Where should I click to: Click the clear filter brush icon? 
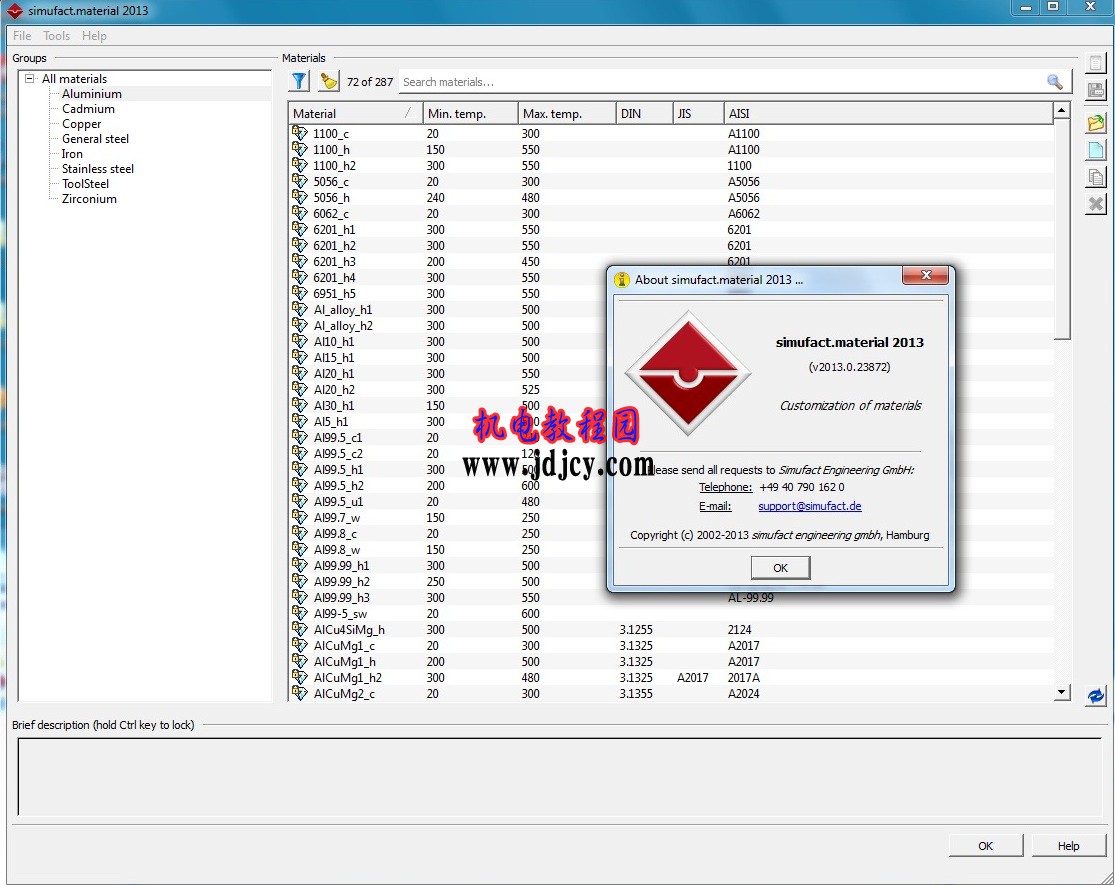329,82
